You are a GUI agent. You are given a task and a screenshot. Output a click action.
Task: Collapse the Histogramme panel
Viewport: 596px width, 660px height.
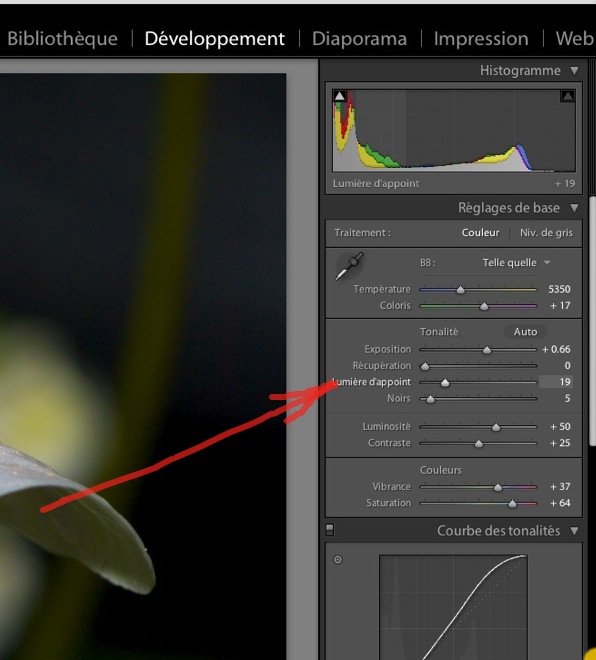pos(575,71)
